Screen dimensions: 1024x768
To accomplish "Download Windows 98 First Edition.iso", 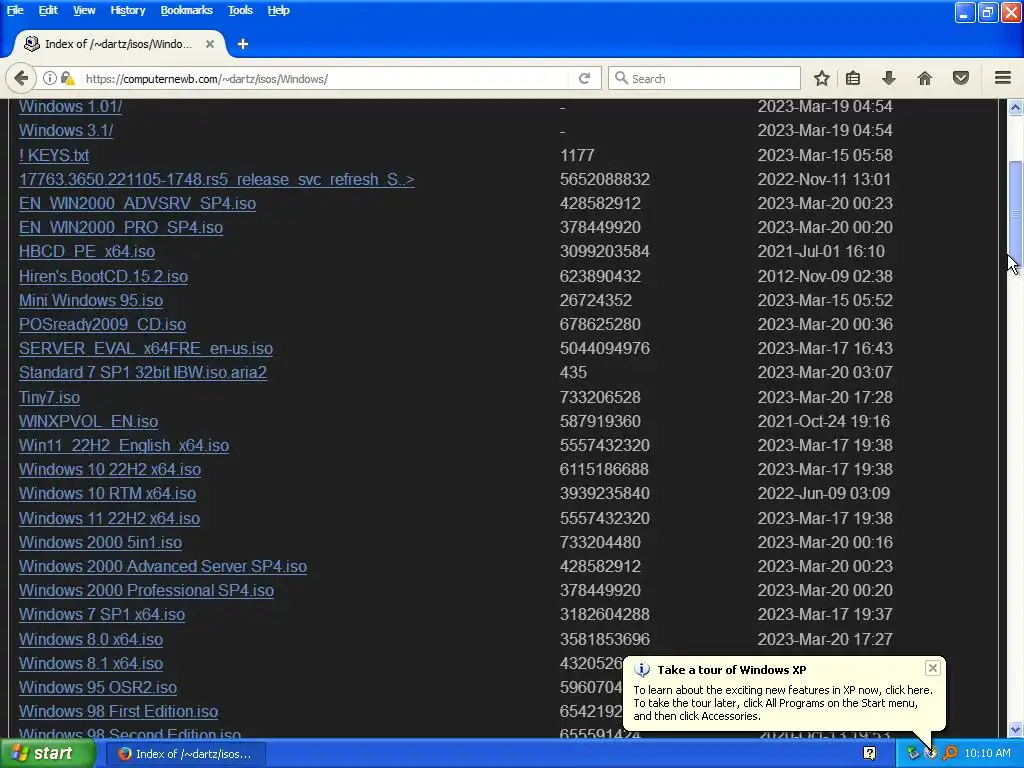I will click(x=118, y=712).
